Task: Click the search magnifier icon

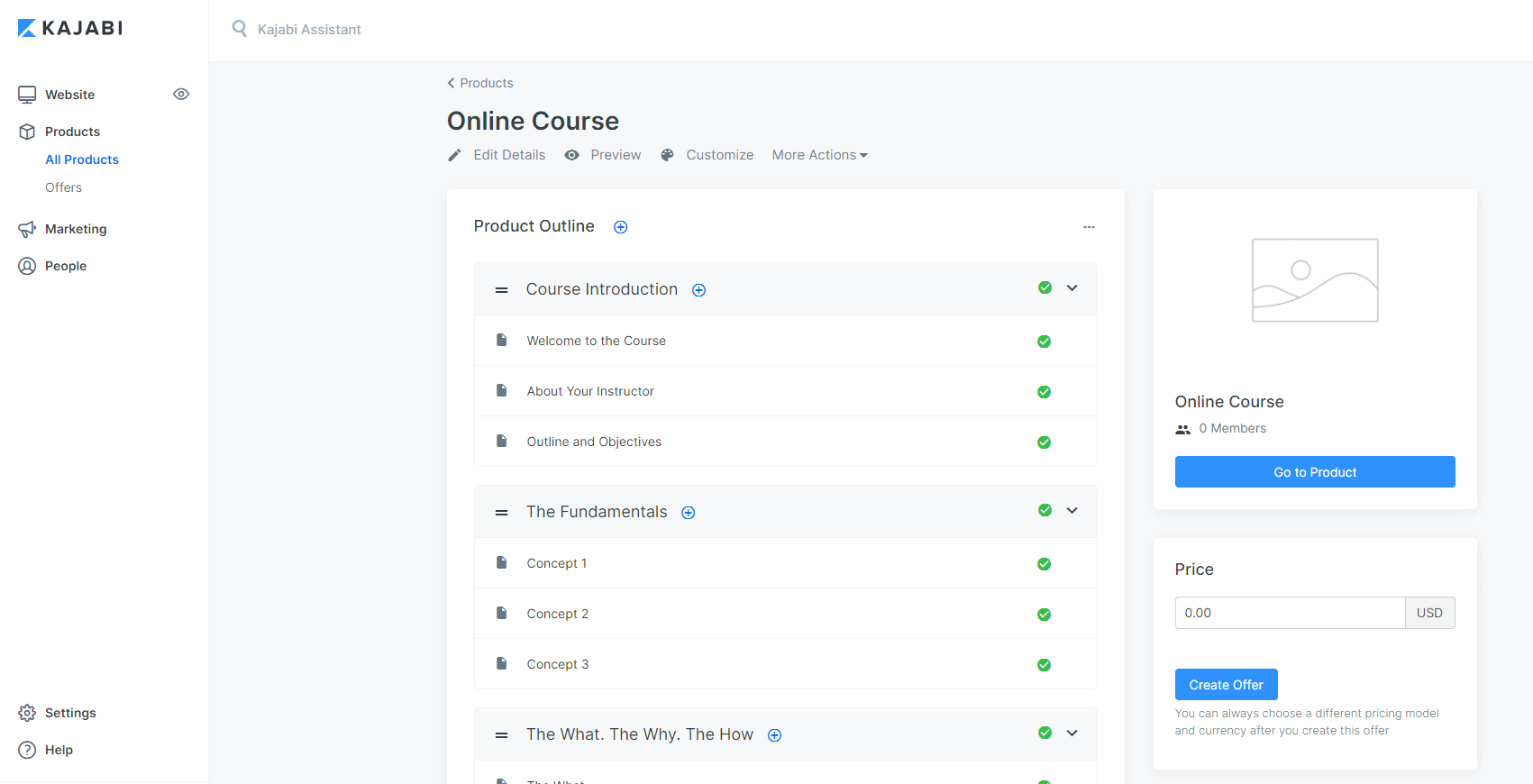Action: (240, 29)
